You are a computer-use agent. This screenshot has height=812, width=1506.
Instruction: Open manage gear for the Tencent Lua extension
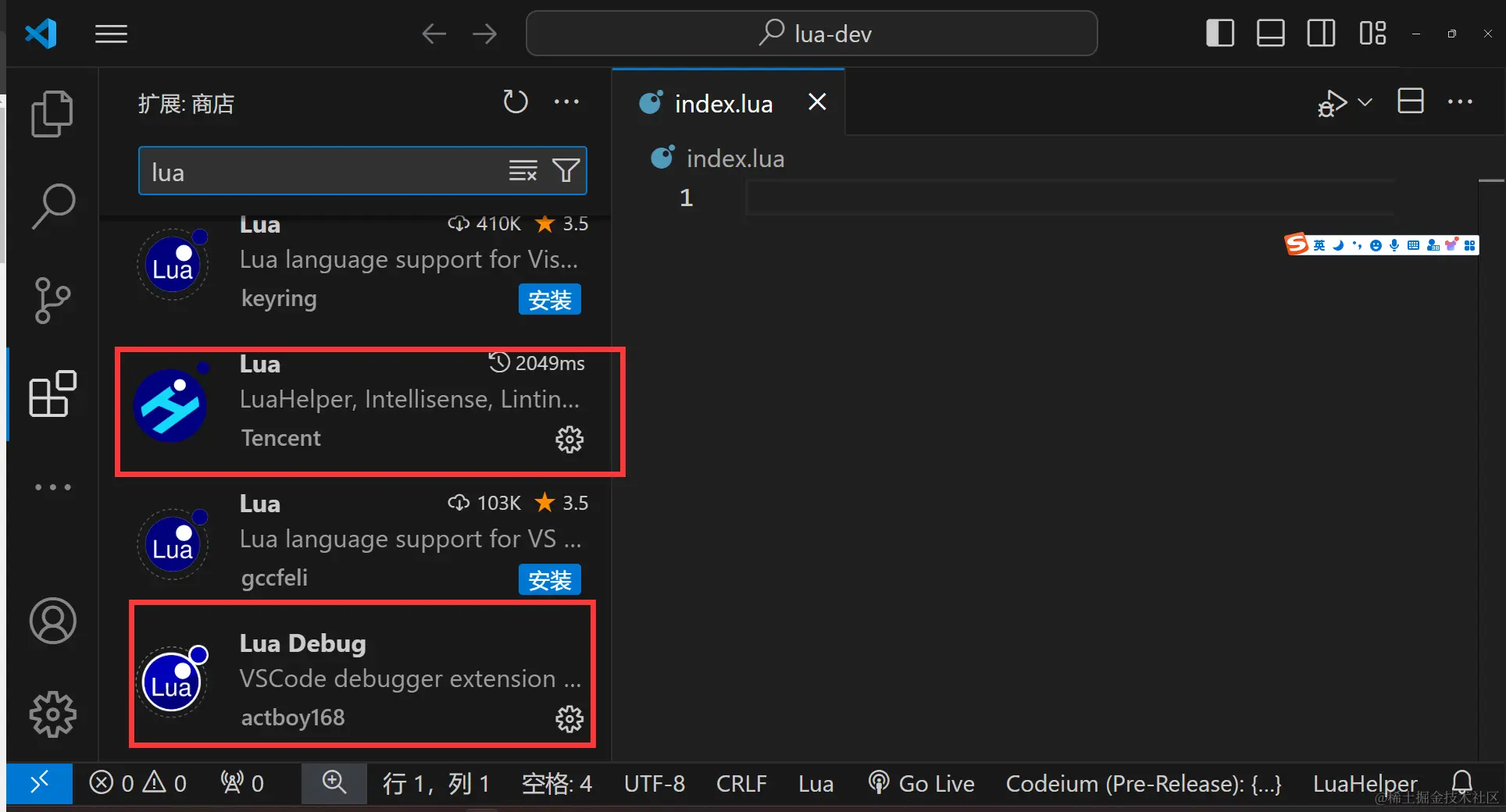(x=569, y=439)
